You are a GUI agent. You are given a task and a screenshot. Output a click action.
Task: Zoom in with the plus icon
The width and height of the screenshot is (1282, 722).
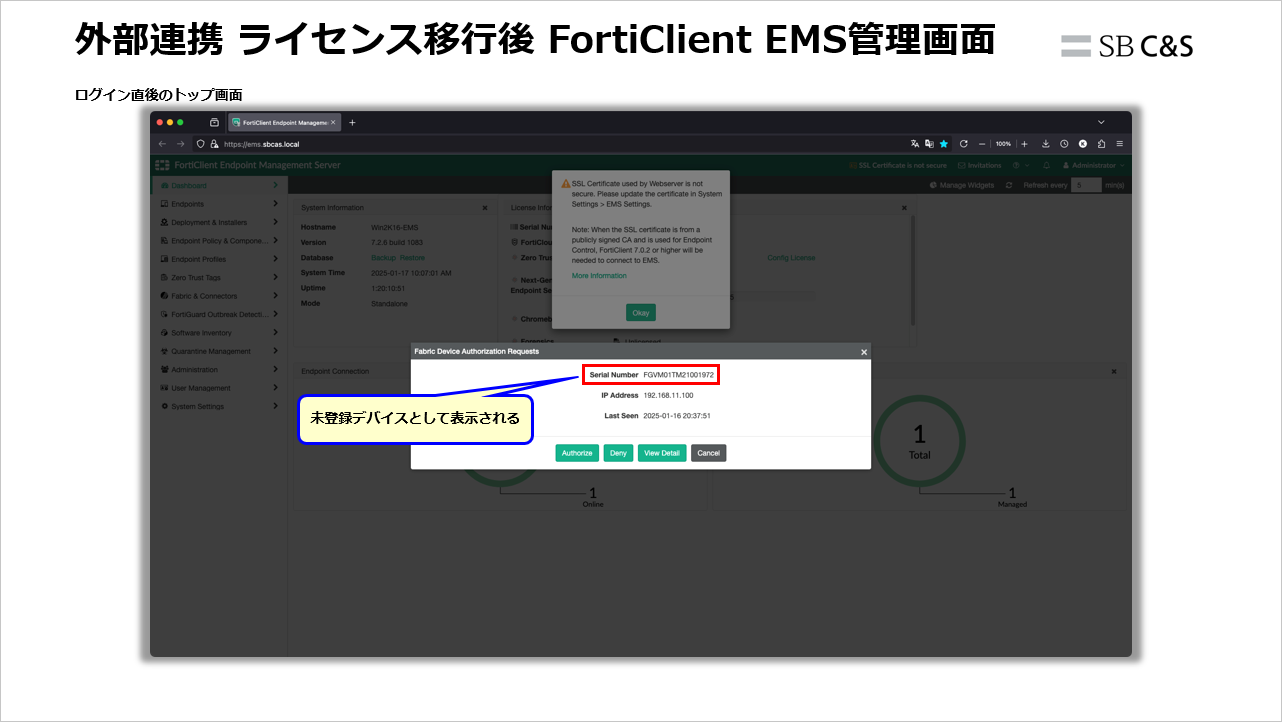pos(1024,144)
